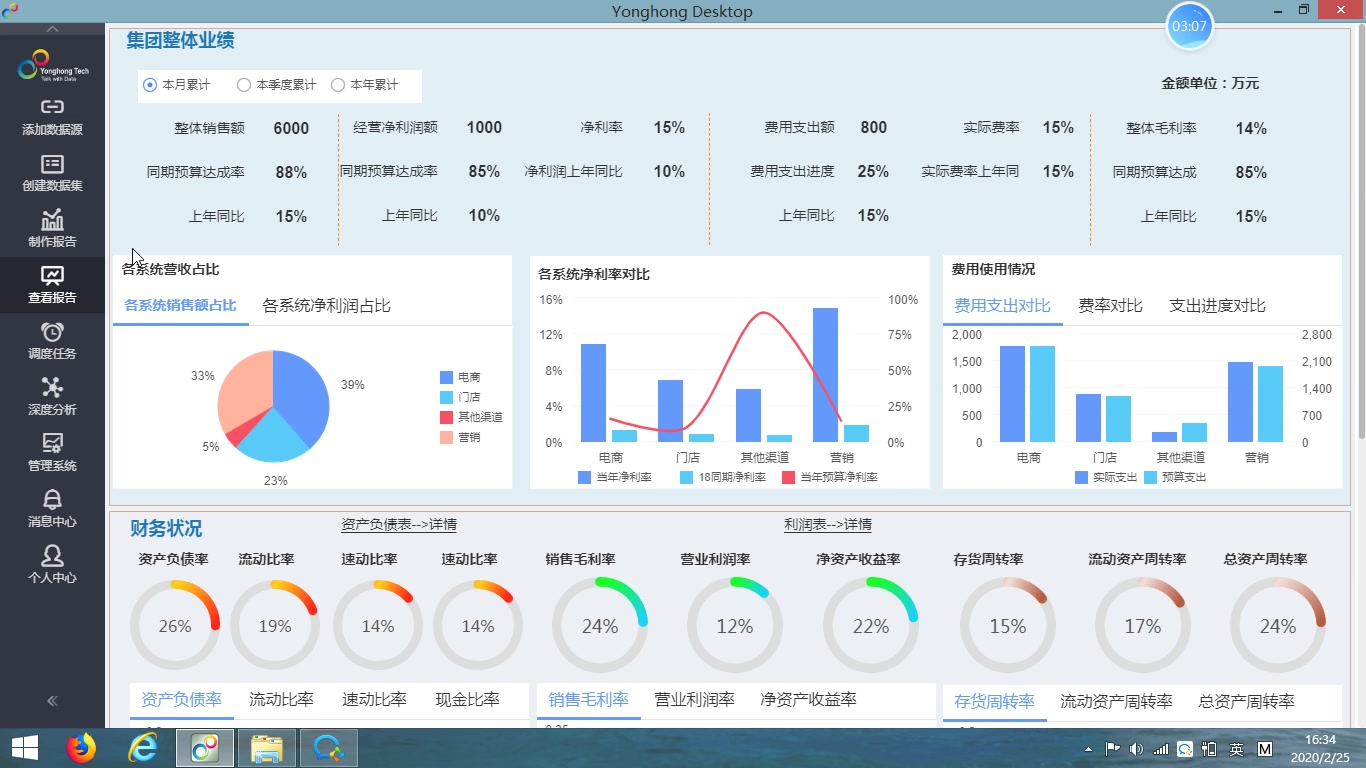Screen dimensions: 1366x768
Task: Open the bottom 总资产周转率 tab
Action: tap(1246, 701)
